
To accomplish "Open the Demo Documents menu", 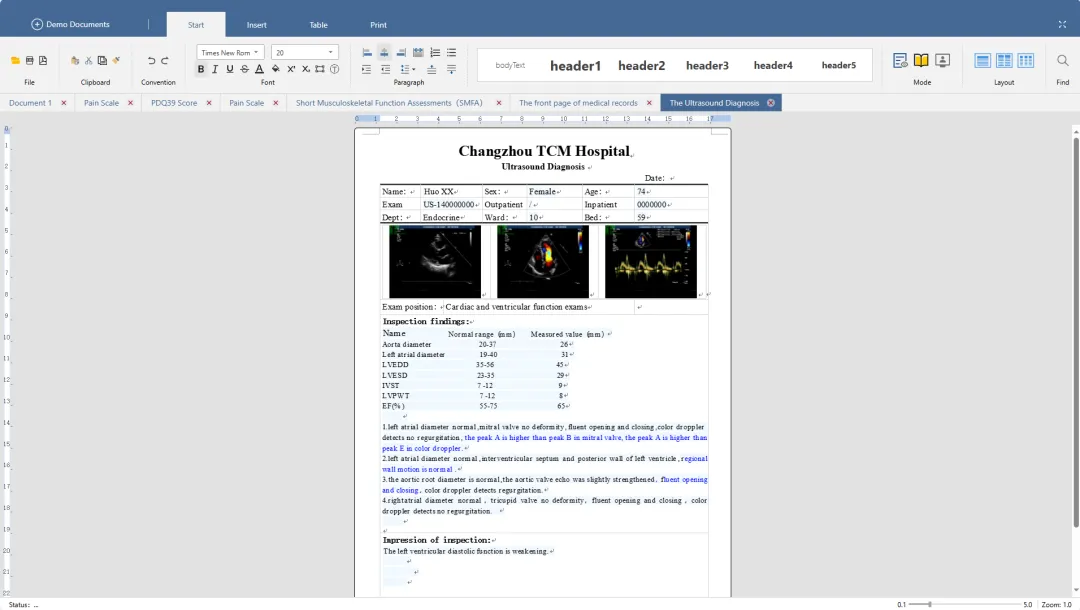I will 70,24.
